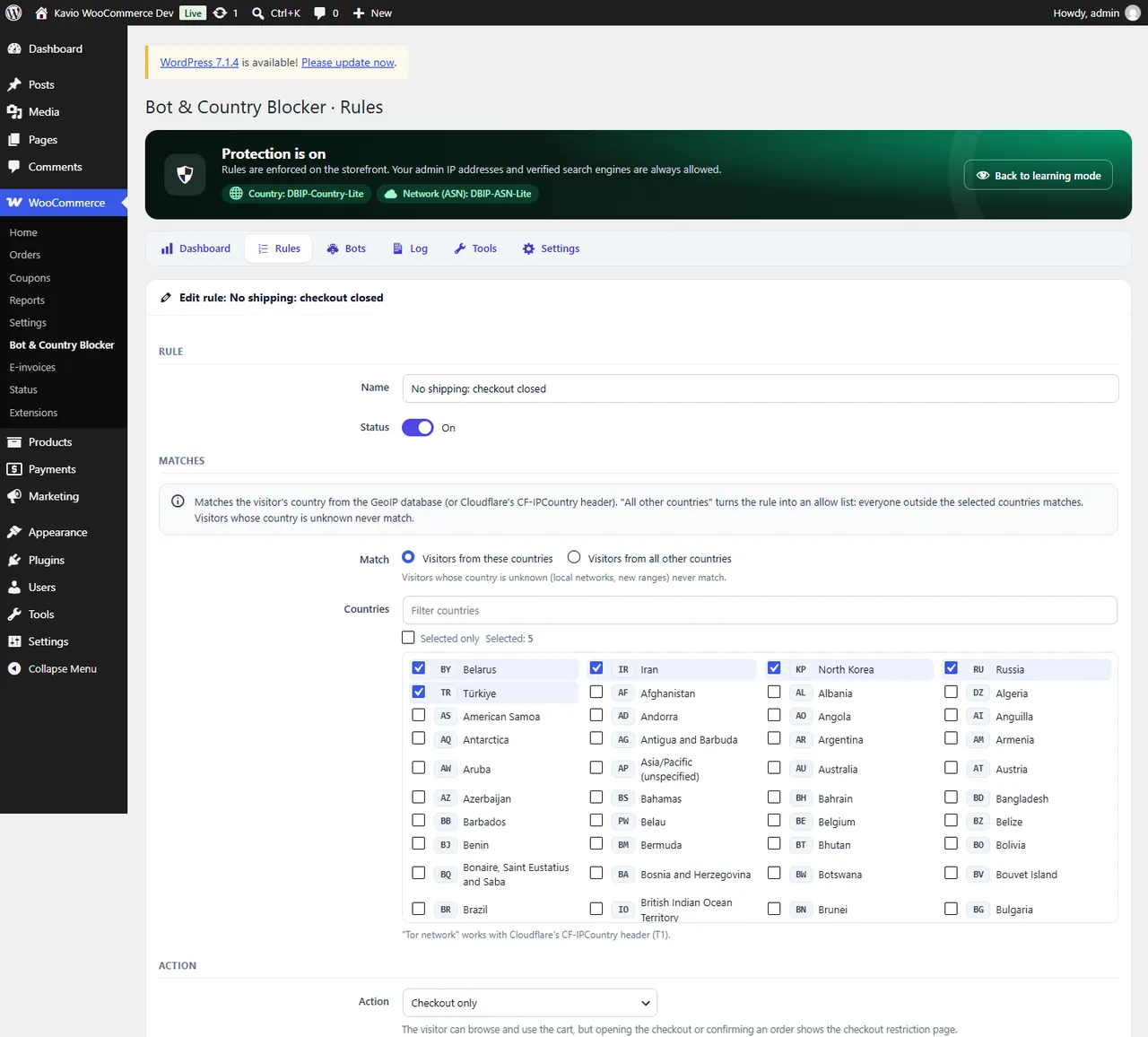The width and height of the screenshot is (1148, 1037).
Task: Switch to the Dashboard plugin tab
Action: [196, 248]
